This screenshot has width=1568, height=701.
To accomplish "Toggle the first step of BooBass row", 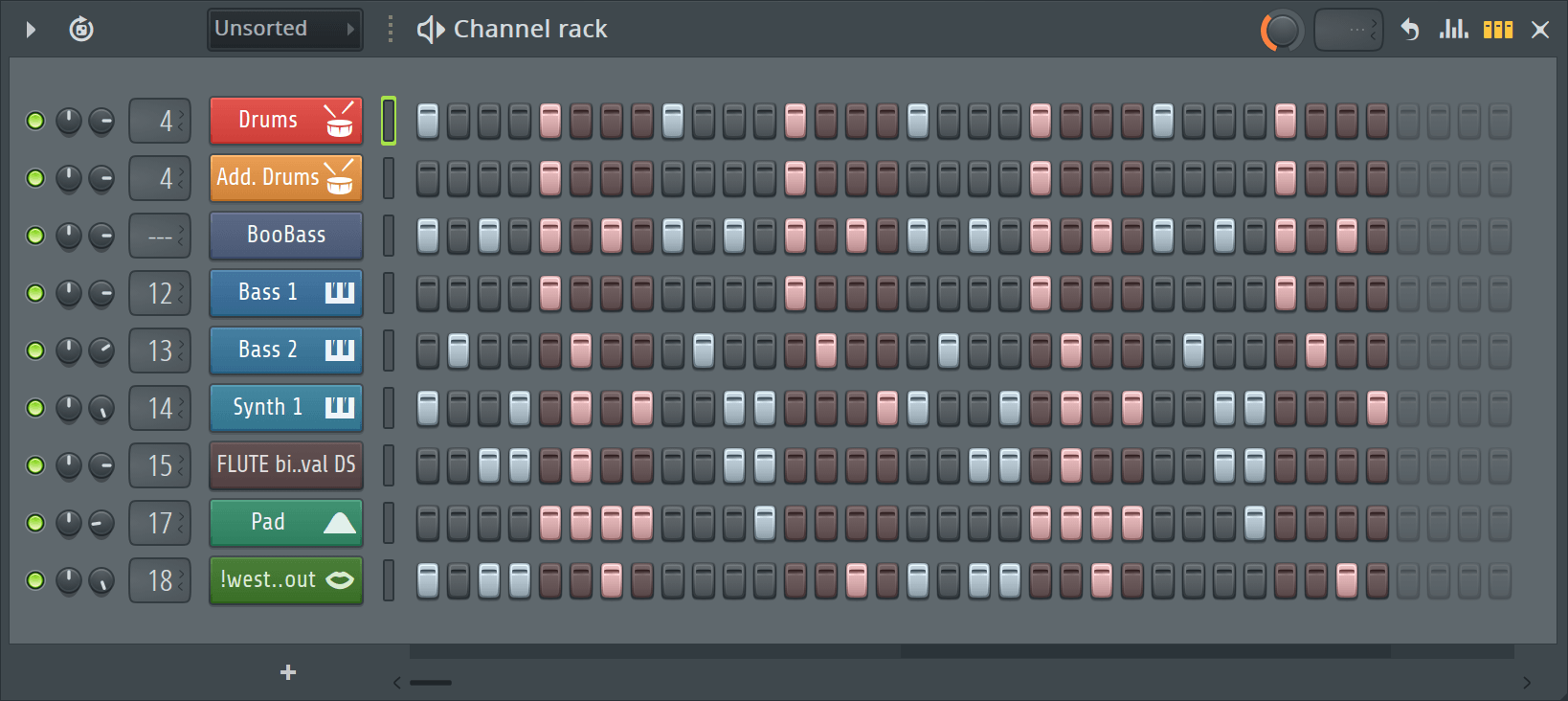I will click(428, 236).
